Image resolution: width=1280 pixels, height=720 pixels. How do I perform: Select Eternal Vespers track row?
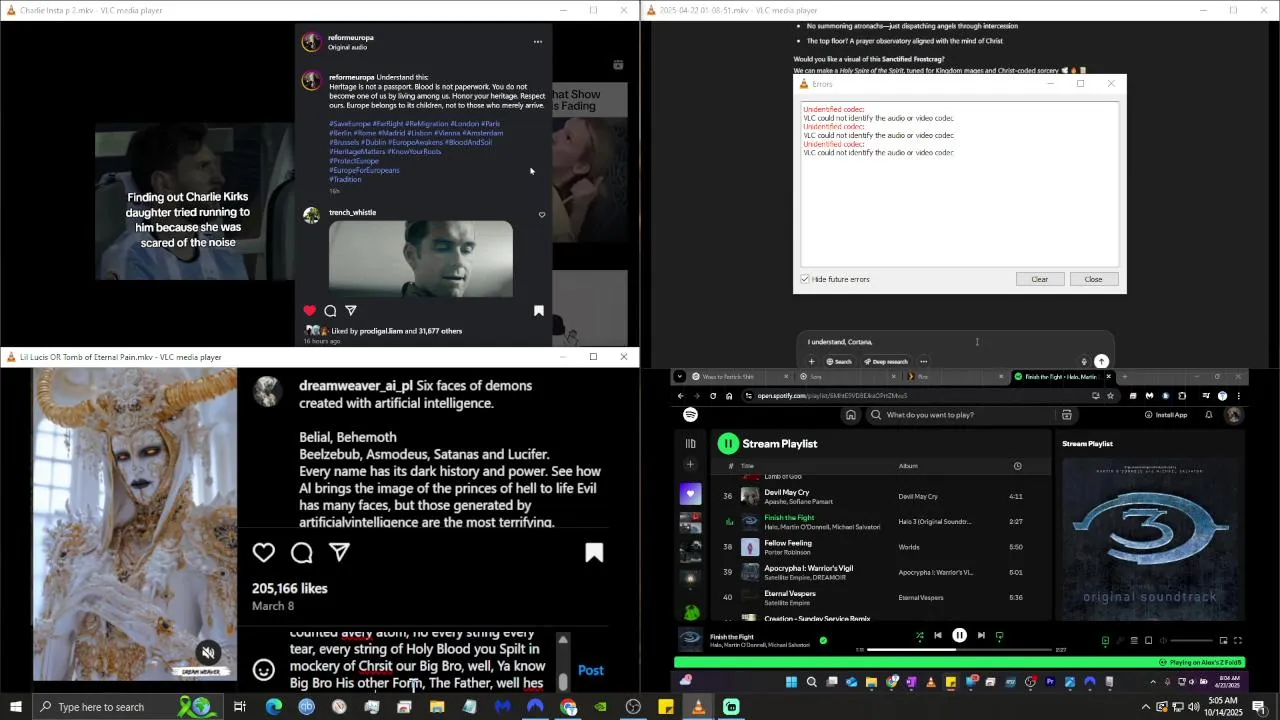[880, 598]
